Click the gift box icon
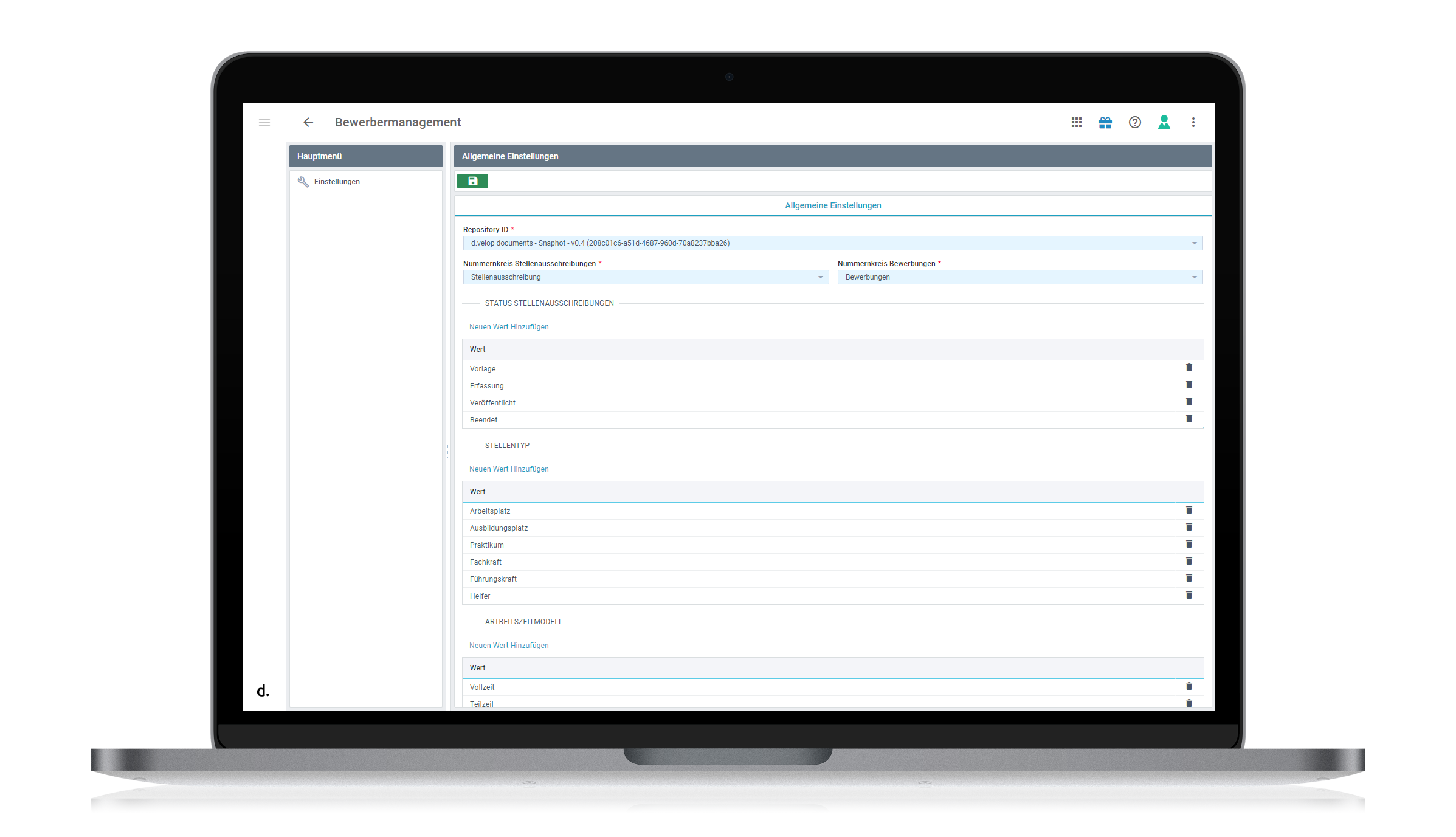1456x837 pixels. (x=1105, y=122)
